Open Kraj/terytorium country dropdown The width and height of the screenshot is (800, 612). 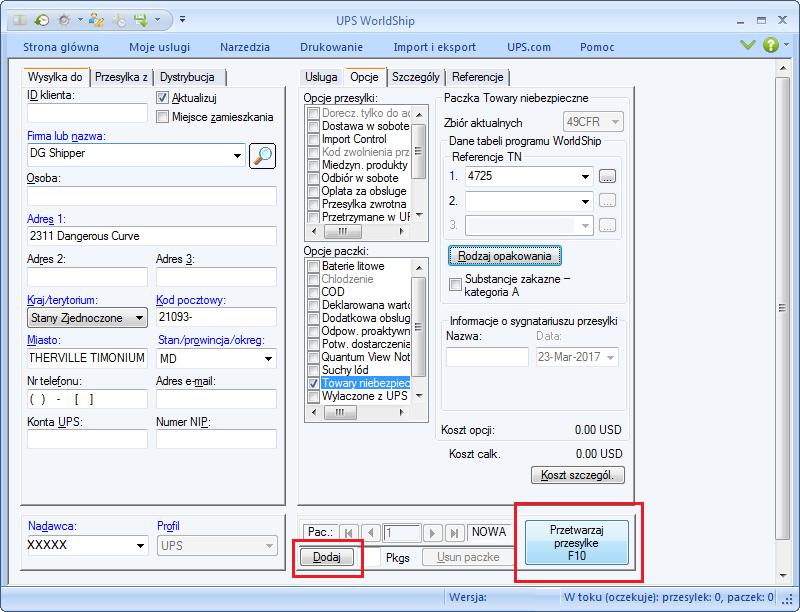pos(139,318)
